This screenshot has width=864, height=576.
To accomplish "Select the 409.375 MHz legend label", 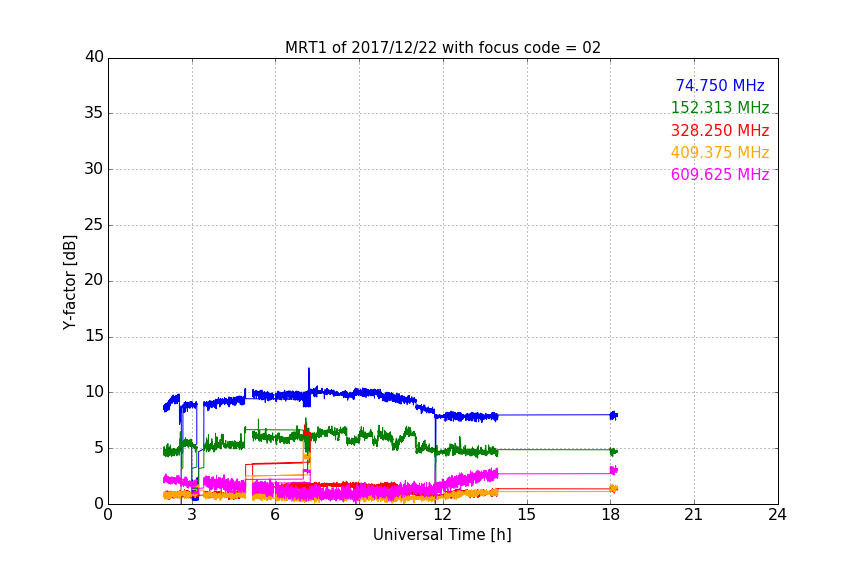I will pos(720,152).
